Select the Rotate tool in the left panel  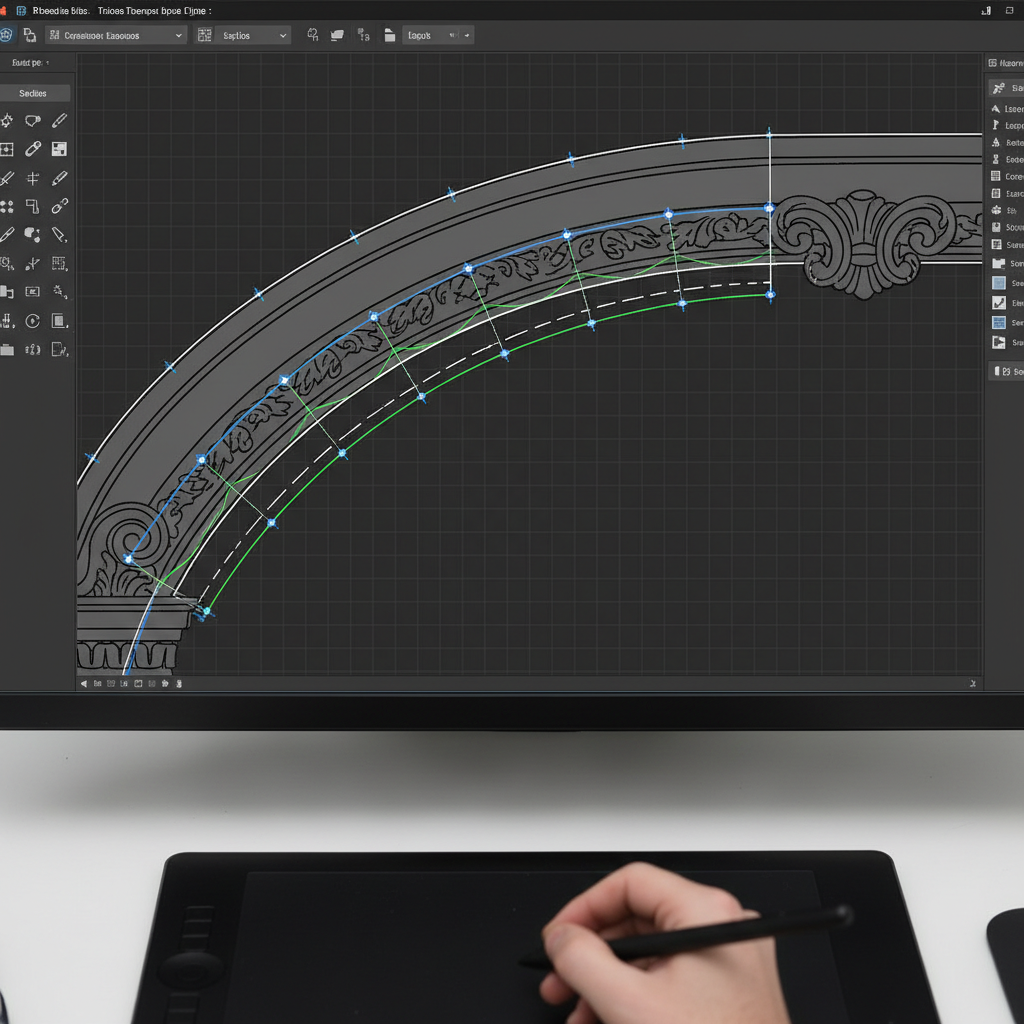(33, 321)
